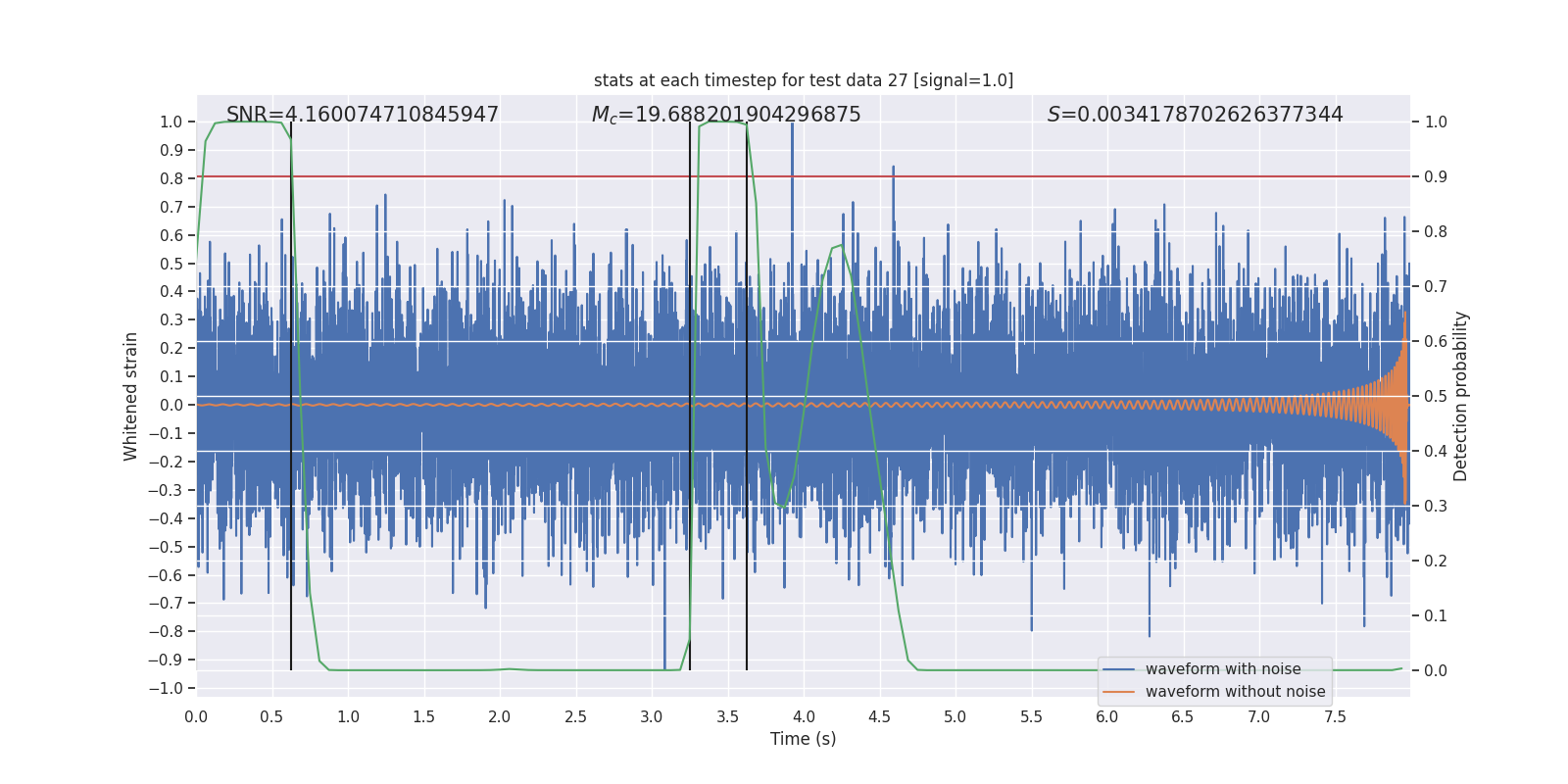Click the 'Detection probability' axis label

pos(1461,396)
